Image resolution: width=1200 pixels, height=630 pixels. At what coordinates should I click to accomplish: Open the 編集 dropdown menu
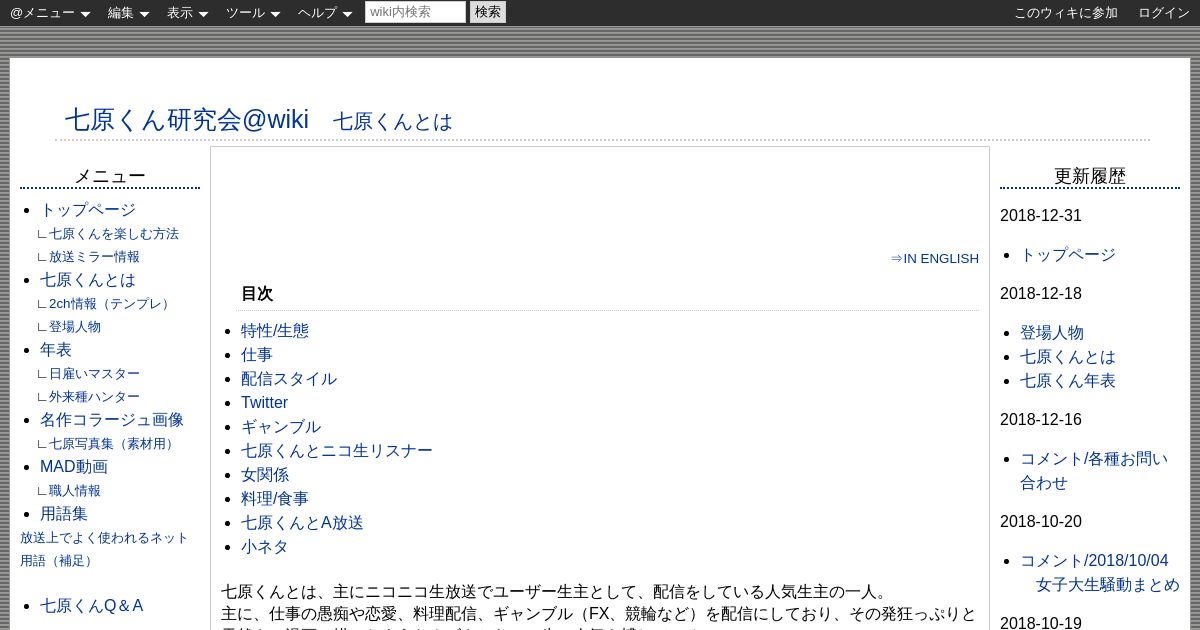[128, 13]
